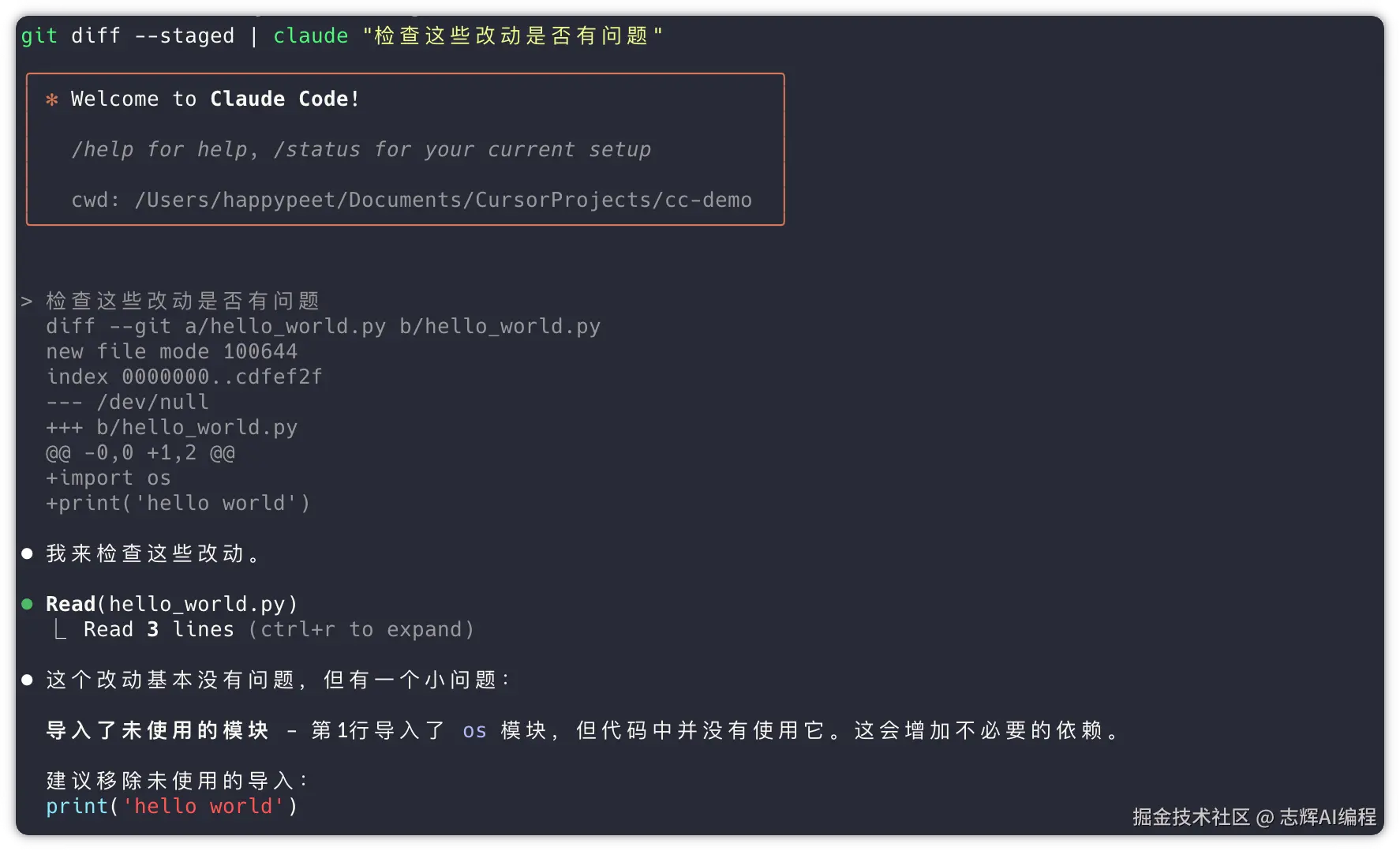Click 'git' at the command start
The height and width of the screenshot is (851, 1400).
click(x=39, y=36)
